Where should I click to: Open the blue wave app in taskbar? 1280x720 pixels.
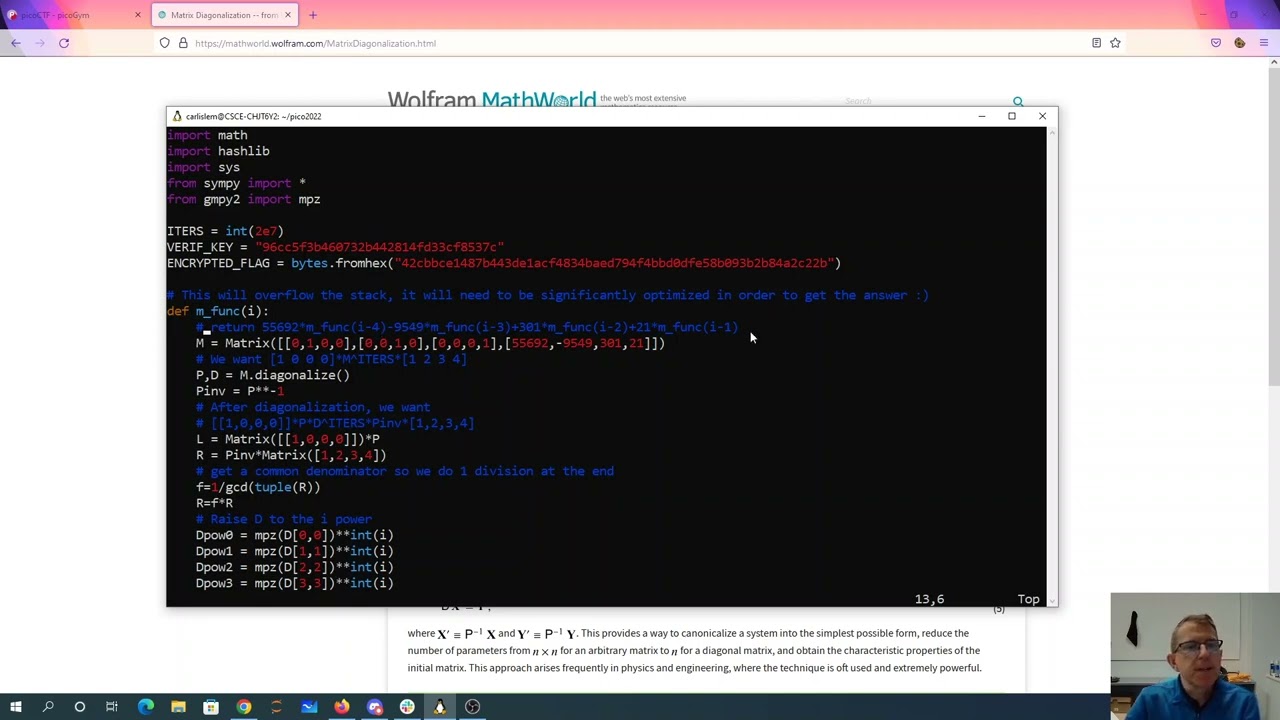(x=309, y=707)
